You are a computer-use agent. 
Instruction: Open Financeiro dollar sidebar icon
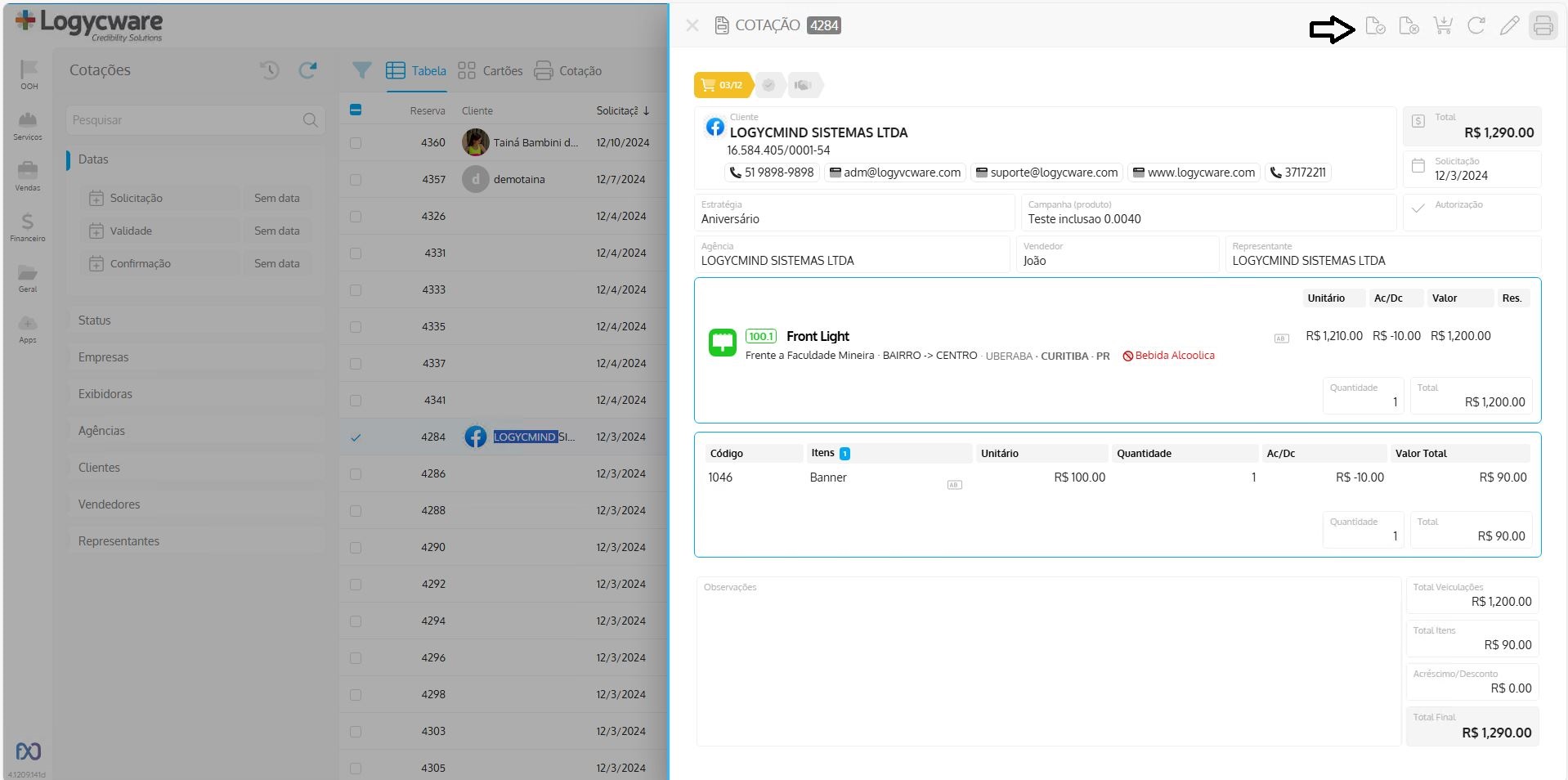coord(28,227)
